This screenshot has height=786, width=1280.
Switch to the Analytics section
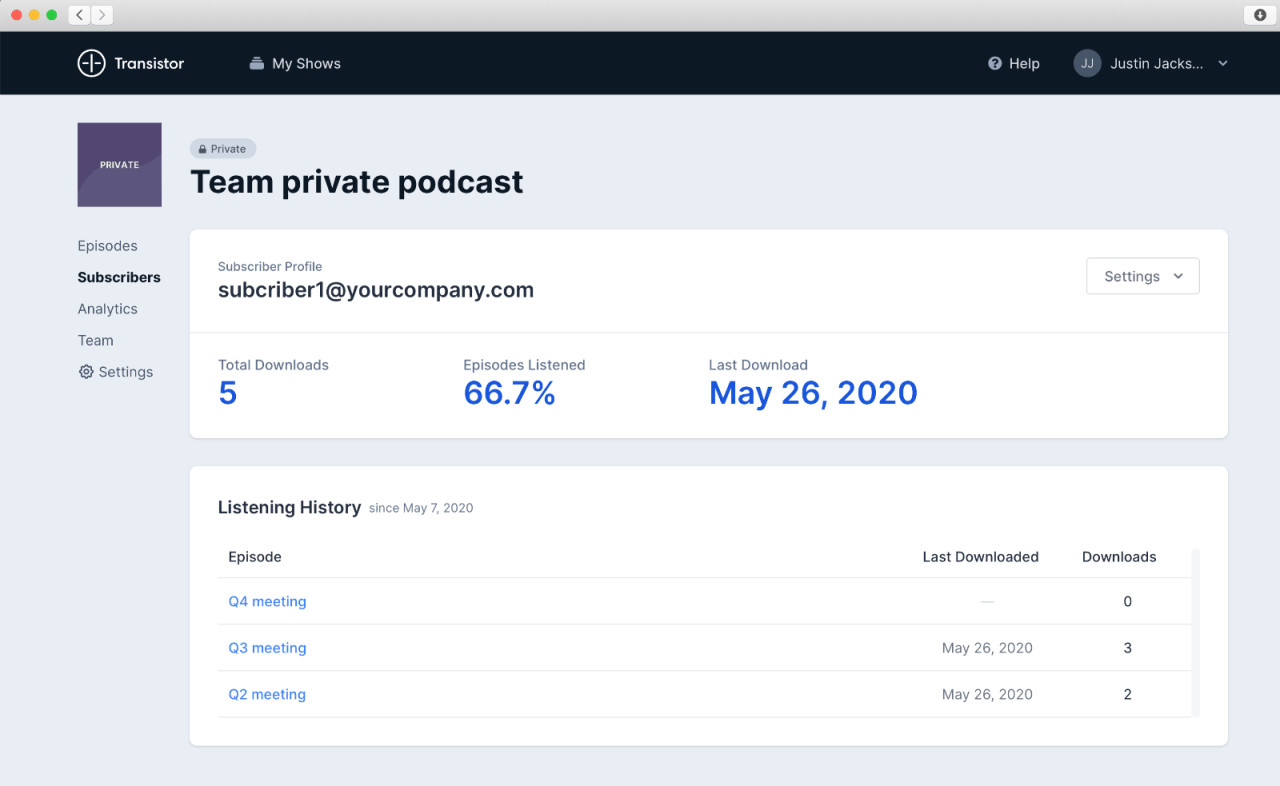tap(107, 309)
